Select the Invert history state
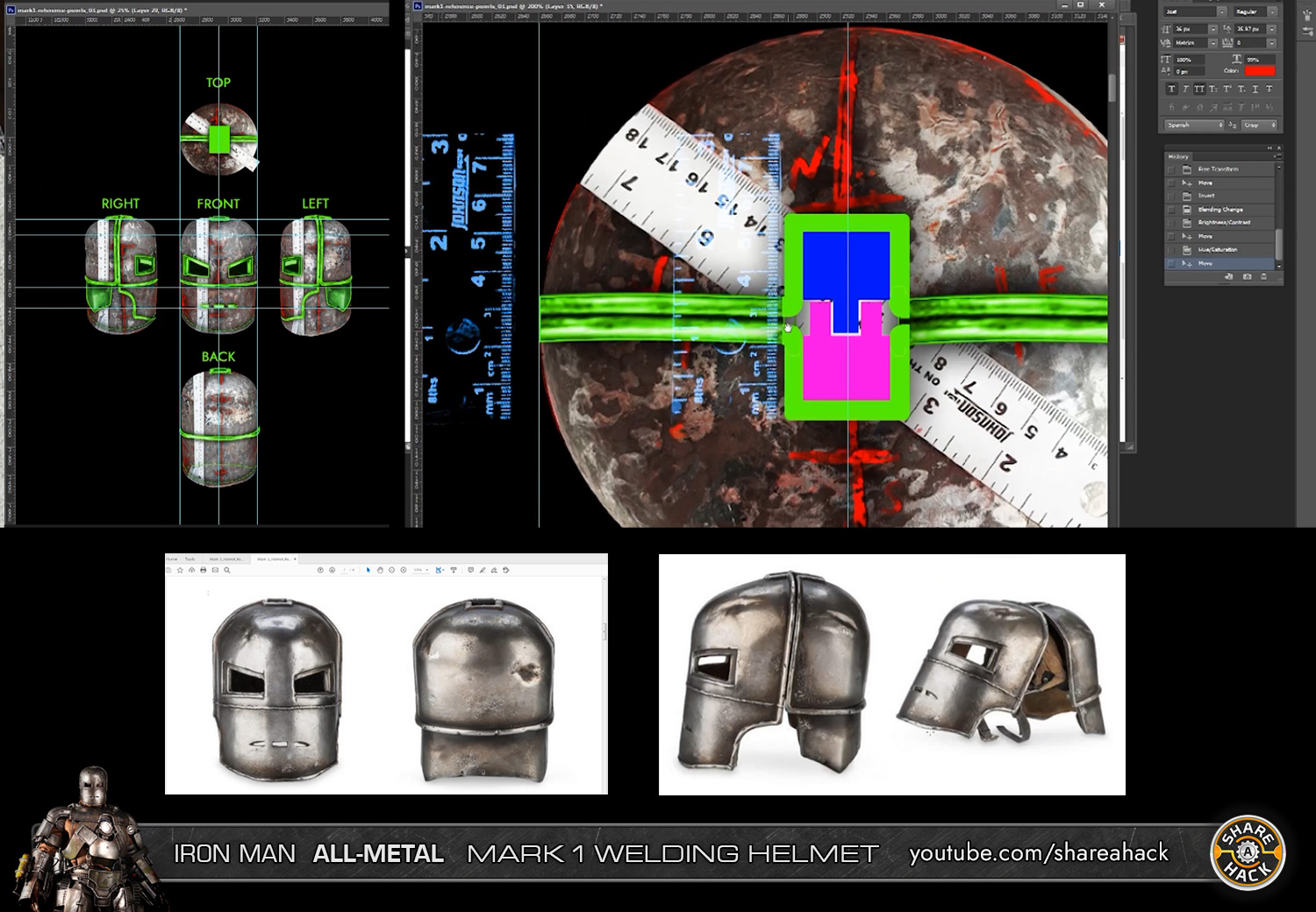This screenshot has width=1316, height=912. coord(1219,196)
